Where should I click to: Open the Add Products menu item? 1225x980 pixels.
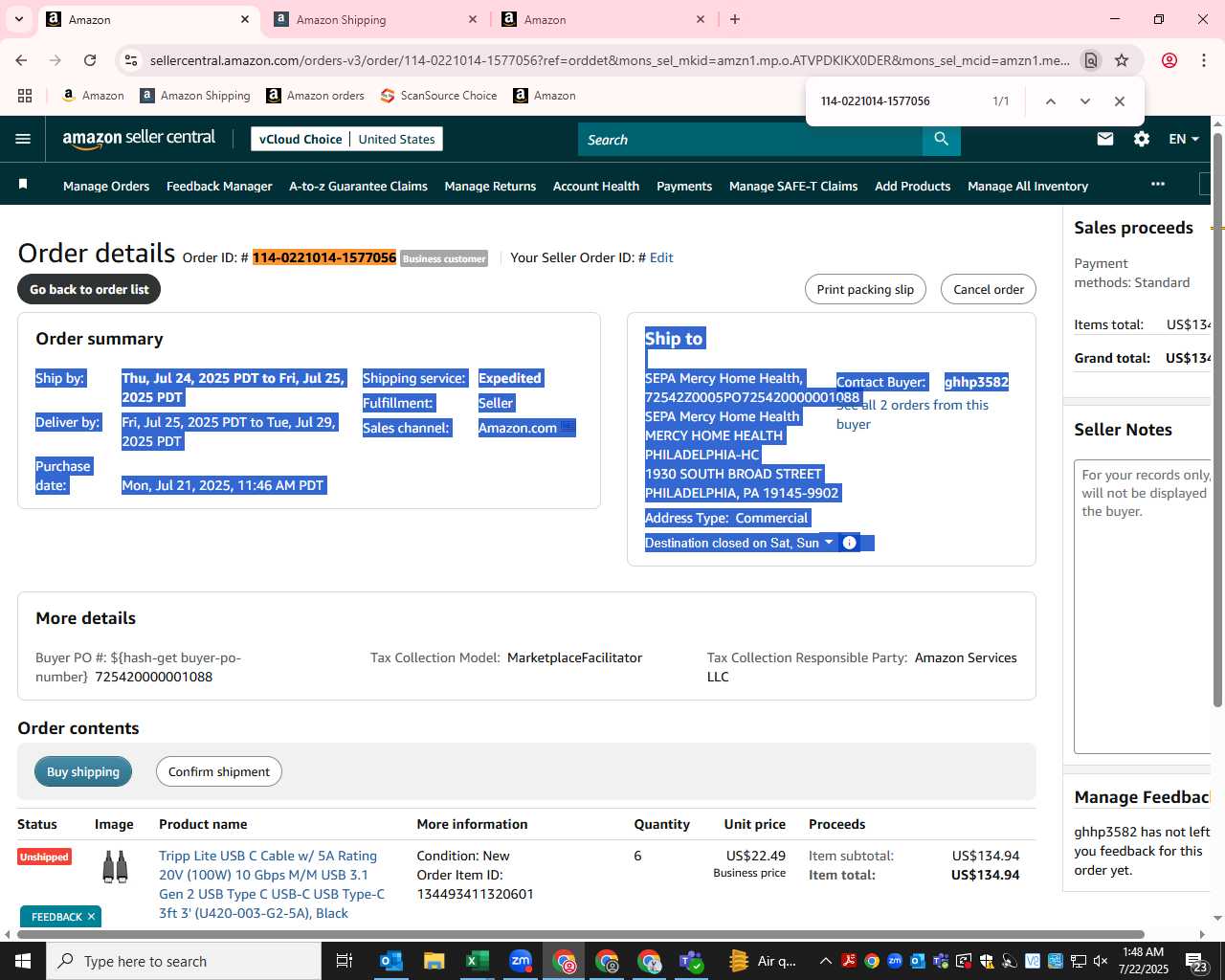click(x=912, y=186)
